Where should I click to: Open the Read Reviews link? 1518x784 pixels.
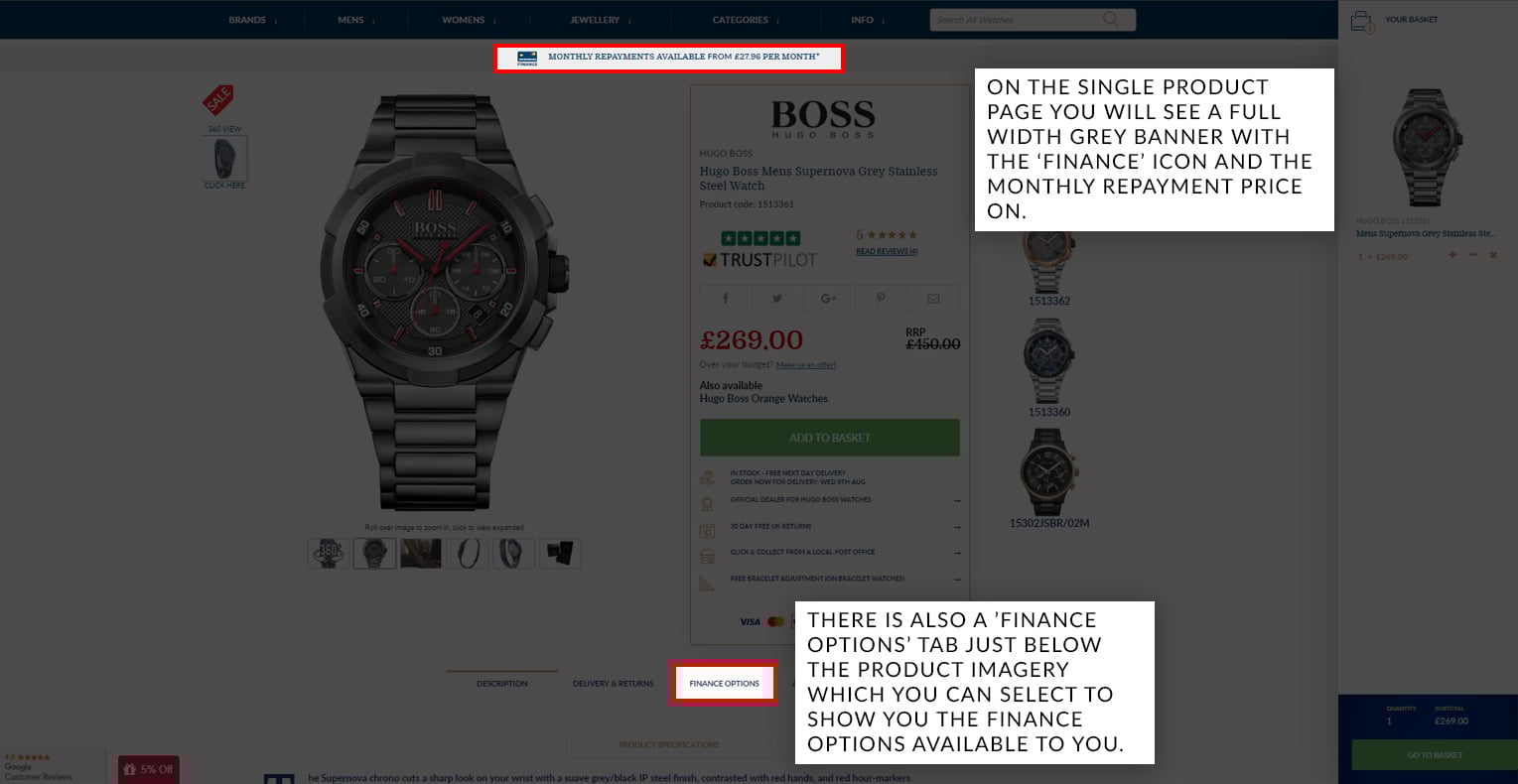pyautogui.click(x=887, y=252)
